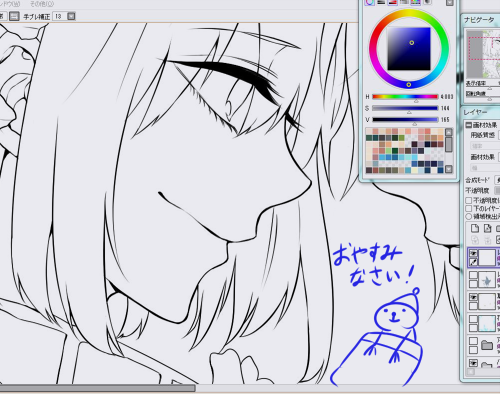Click the toolbar button left of 手ブレ補正
500x394 pixels.
(x=14, y=16)
